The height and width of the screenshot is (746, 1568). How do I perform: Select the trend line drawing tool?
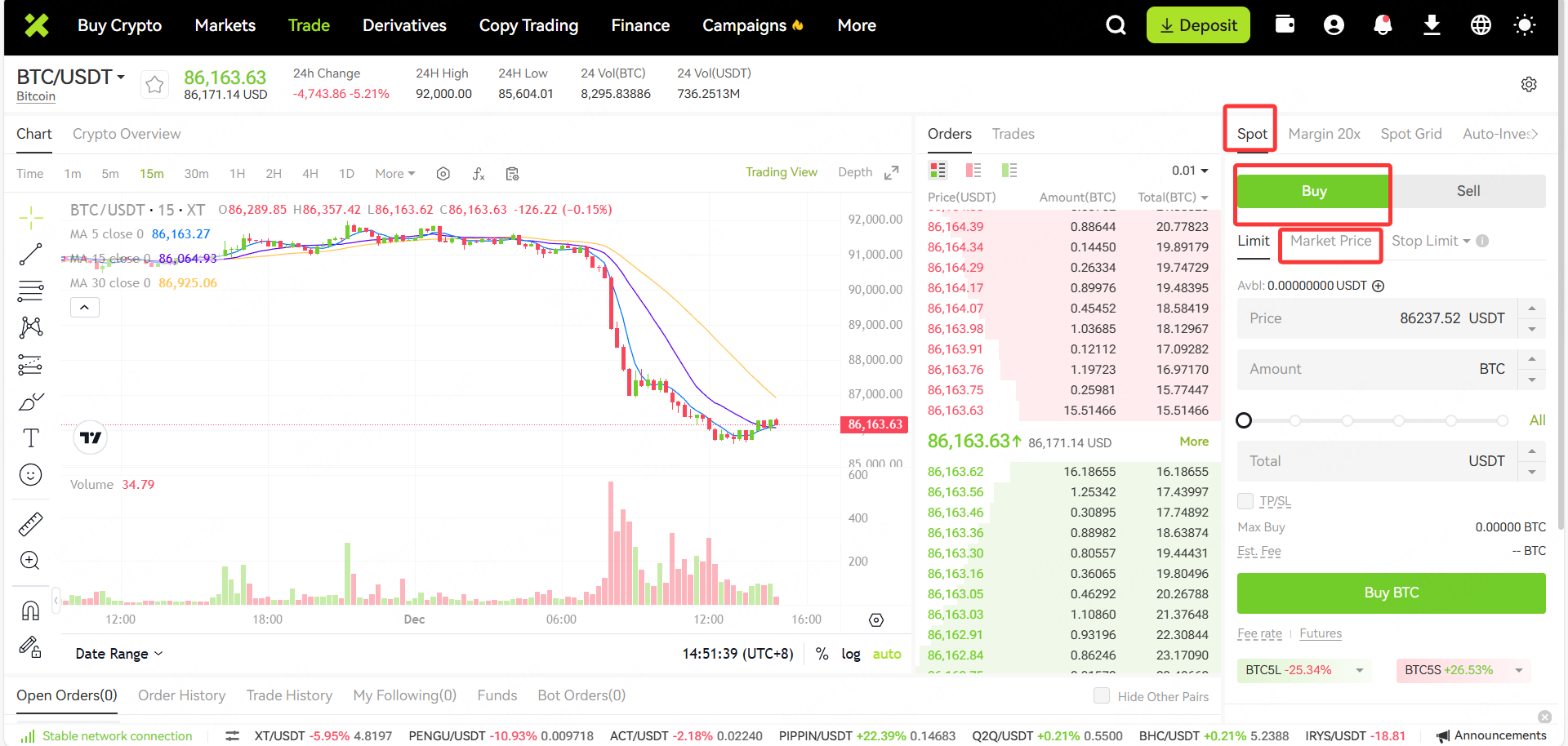(x=30, y=255)
